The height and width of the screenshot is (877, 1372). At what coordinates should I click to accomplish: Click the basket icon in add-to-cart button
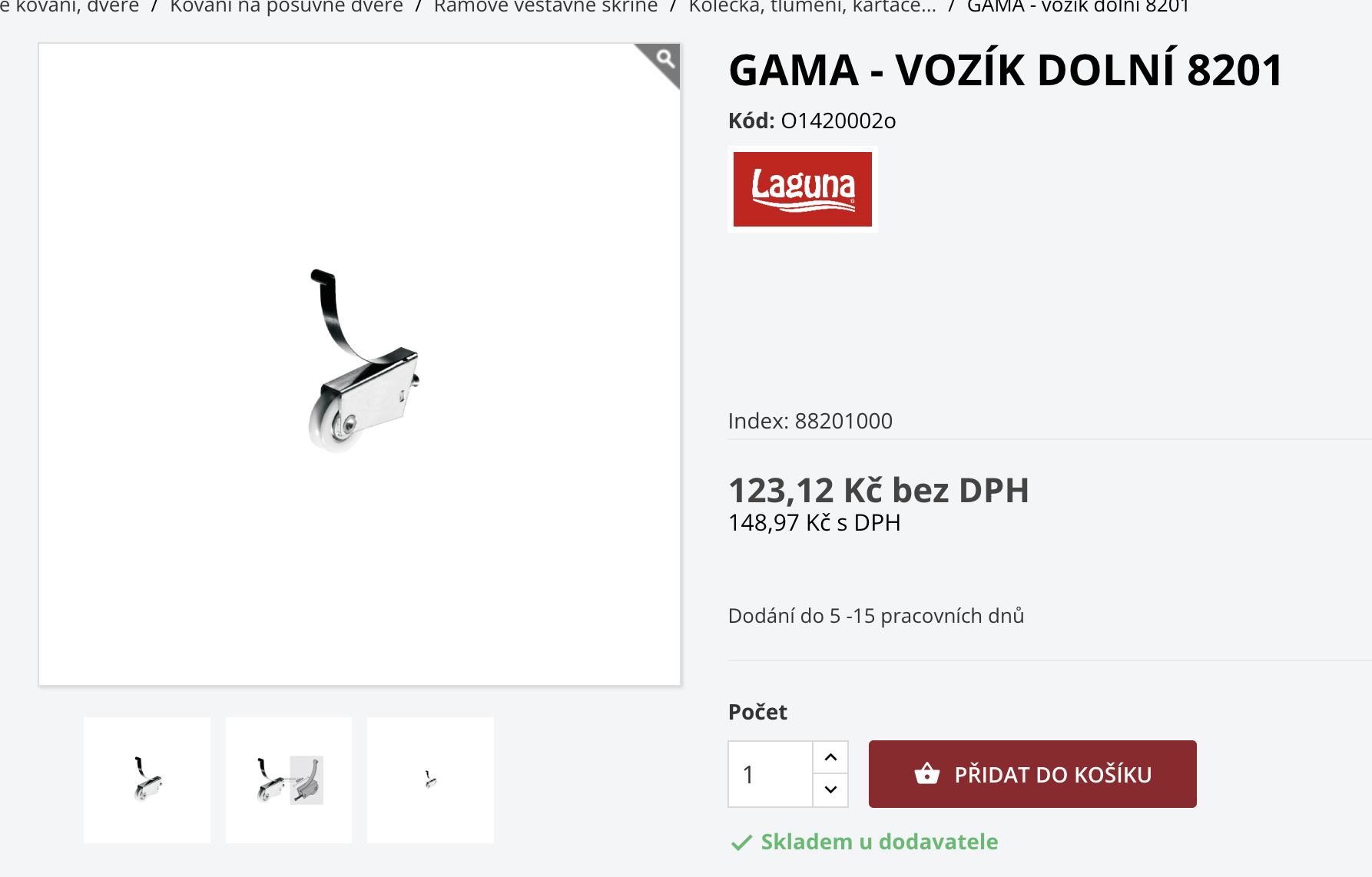coord(927,773)
